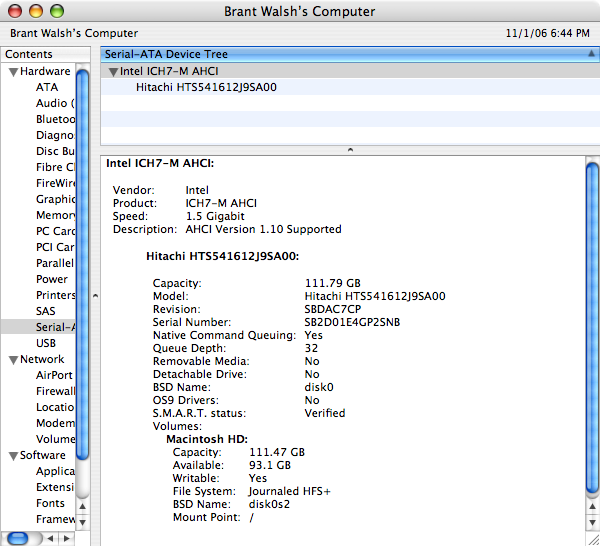This screenshot has width=600, height=546.
Task: Select Graphics/Displays in the sidebar
Action: tap(55, 199)
